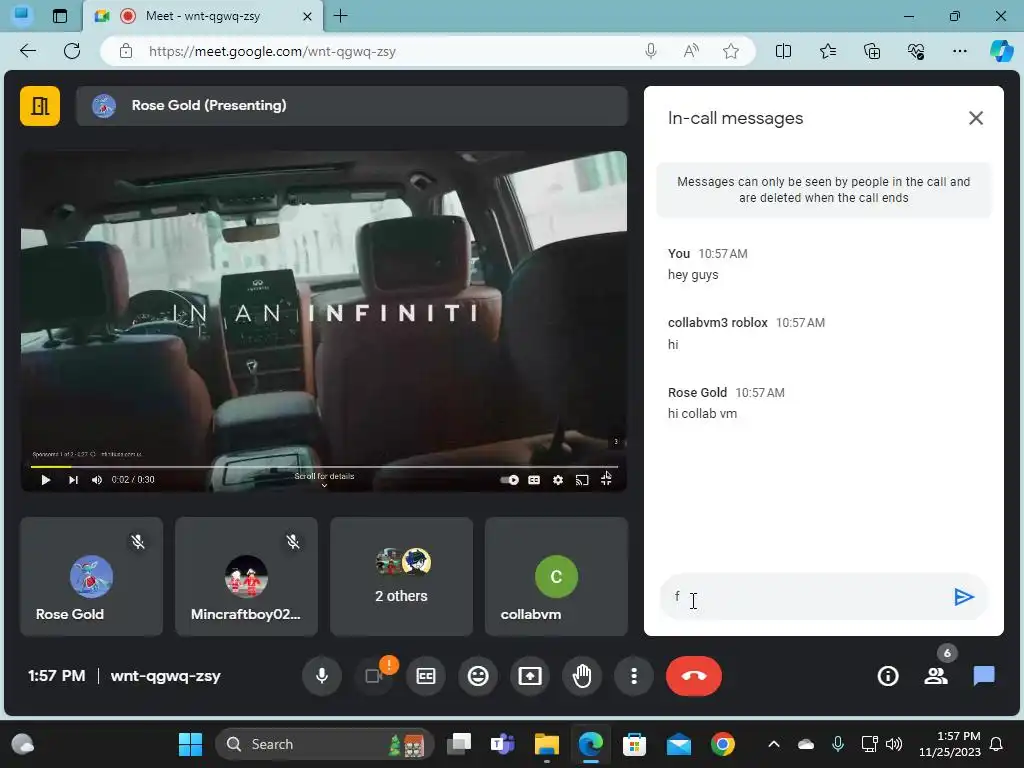Click the address bar URL

click(x=272, y=52)
